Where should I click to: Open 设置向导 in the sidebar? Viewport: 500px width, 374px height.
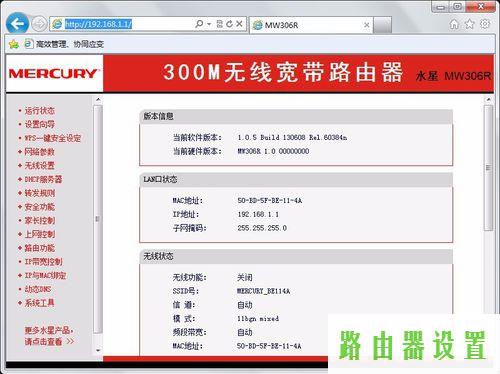pos(40,124)
